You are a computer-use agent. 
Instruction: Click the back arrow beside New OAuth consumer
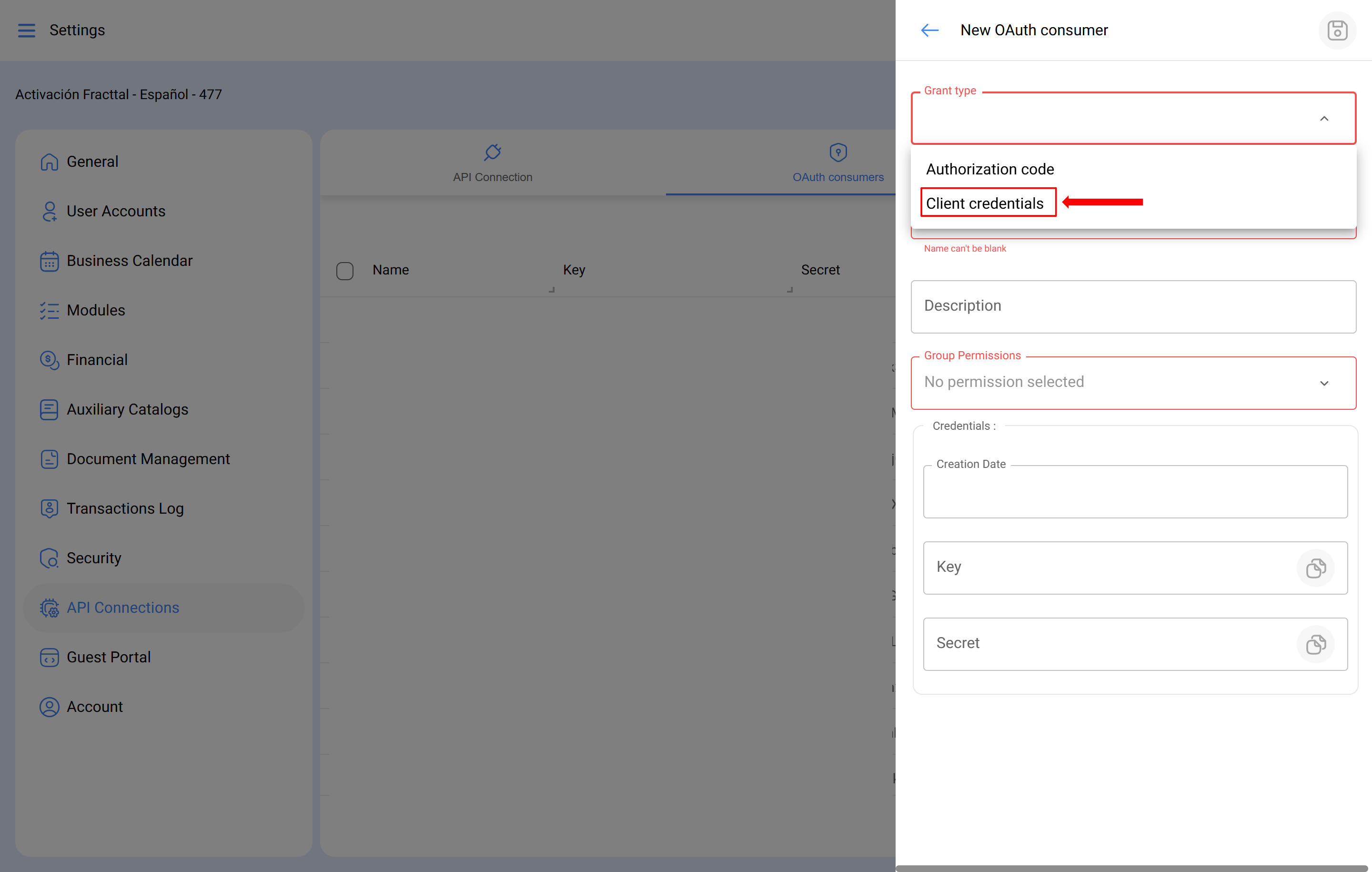click(x=929, y=30)
